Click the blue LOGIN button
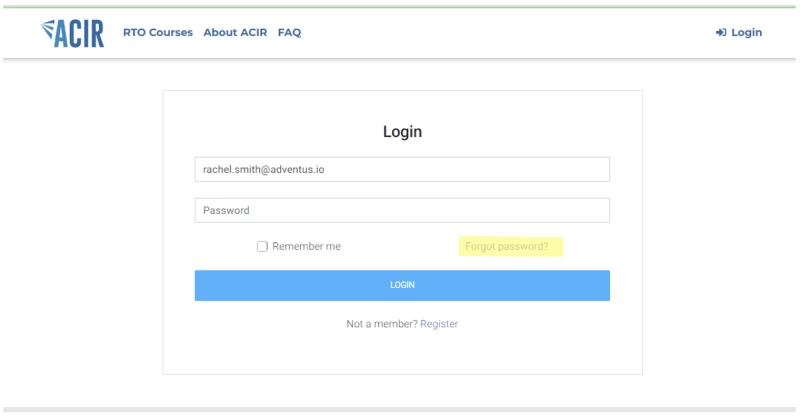 (402, 285)
